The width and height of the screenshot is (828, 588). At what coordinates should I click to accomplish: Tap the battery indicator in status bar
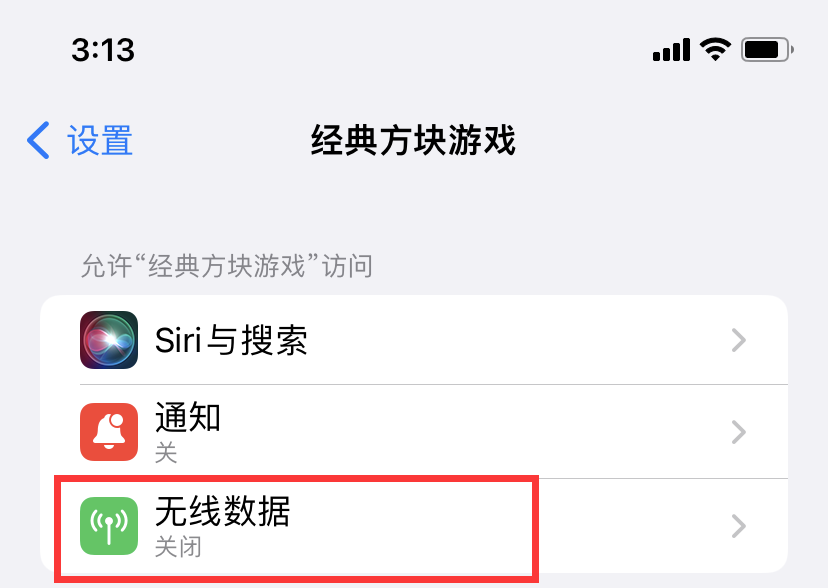pos(767,49)
